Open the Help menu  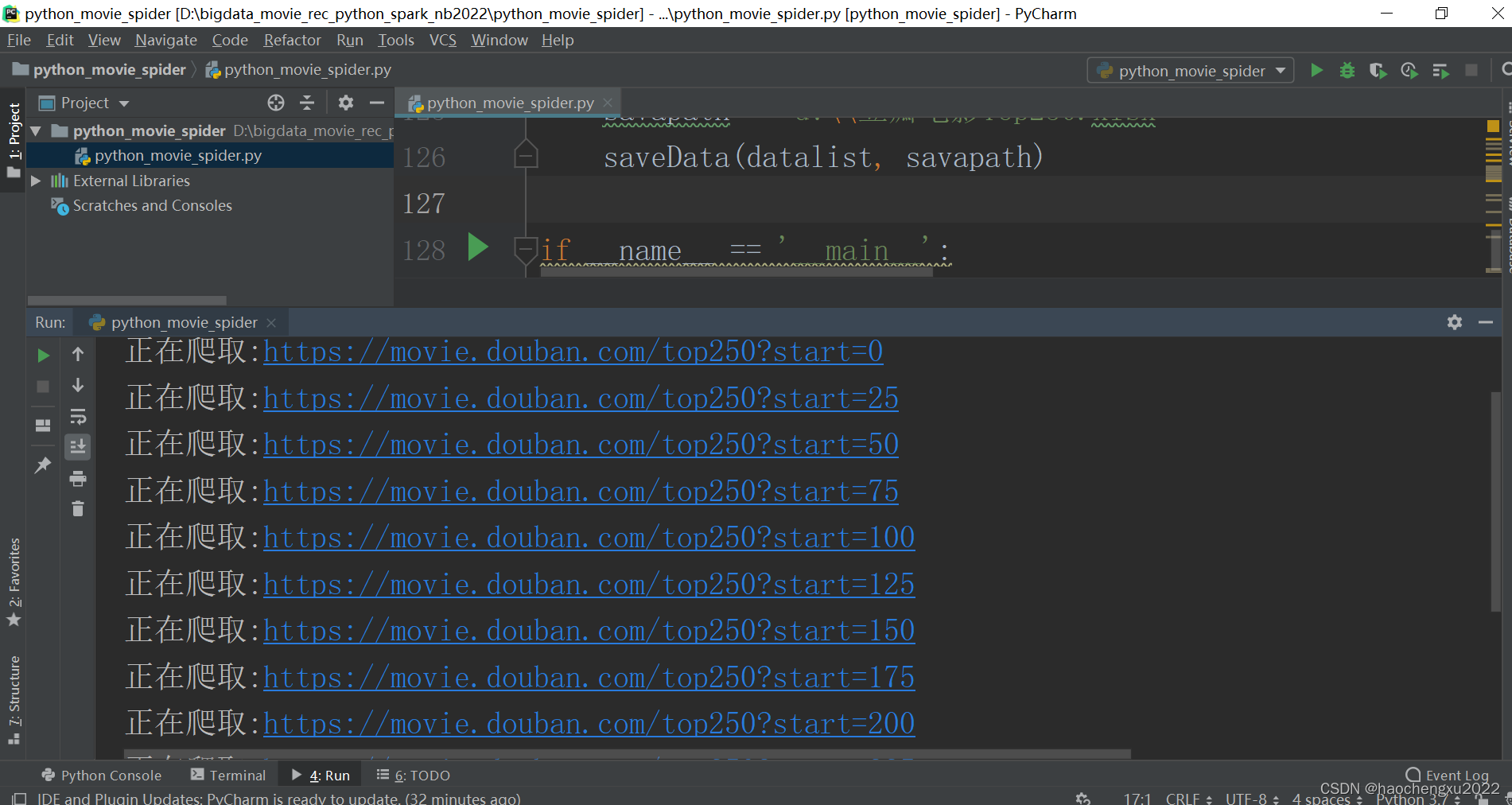click(x=558, y=40)
